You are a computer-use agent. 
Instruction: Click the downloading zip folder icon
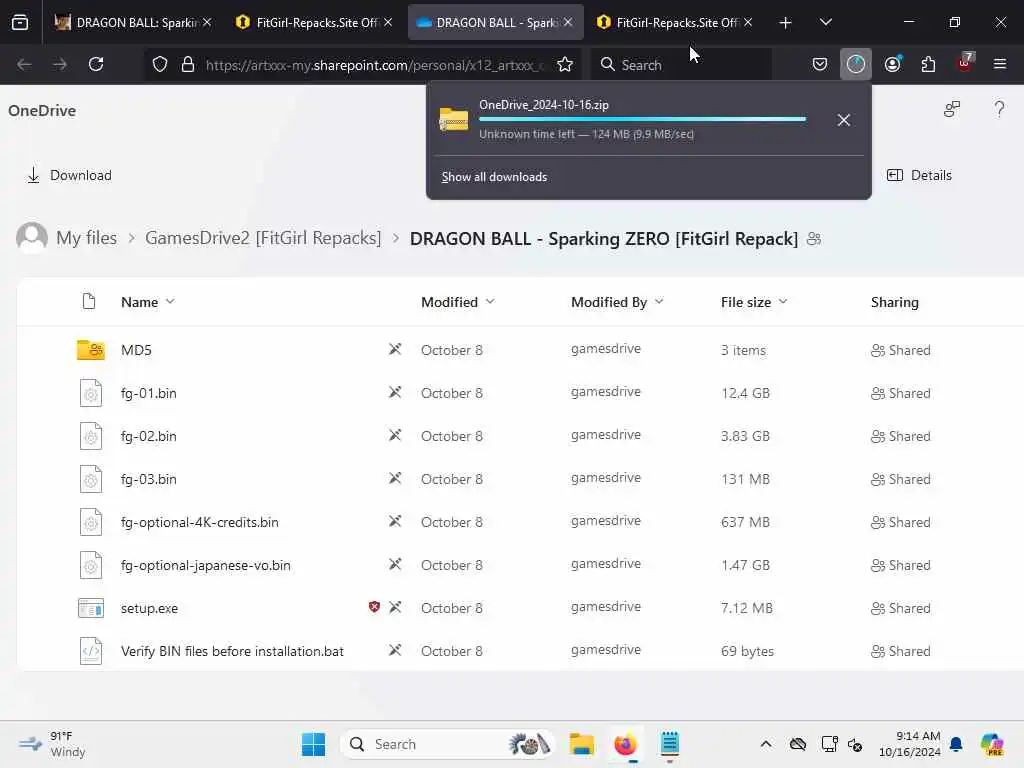click(454, 120)
